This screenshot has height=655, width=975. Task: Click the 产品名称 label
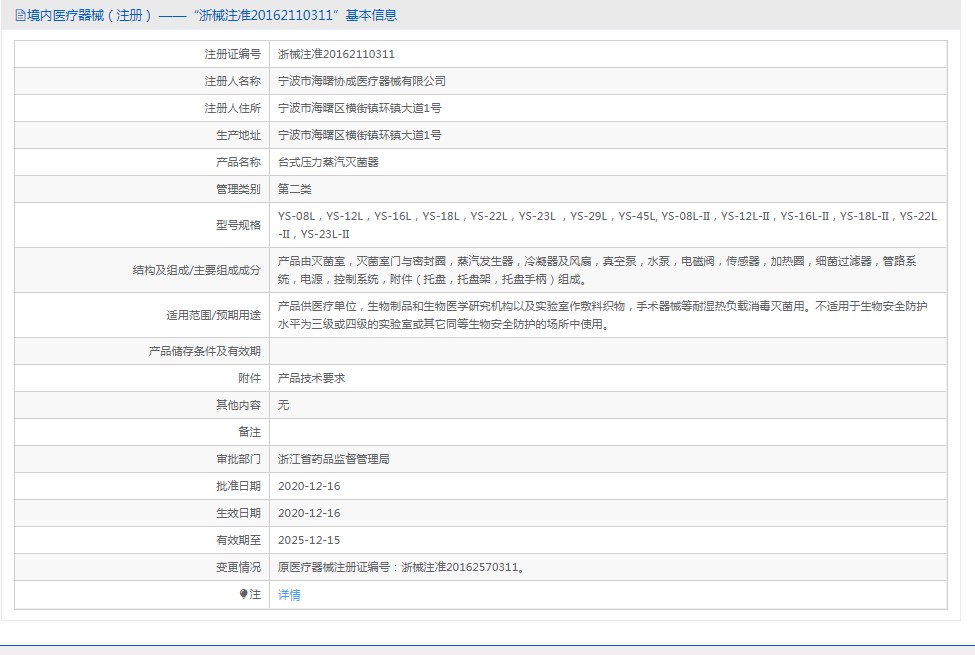(238, 162)
